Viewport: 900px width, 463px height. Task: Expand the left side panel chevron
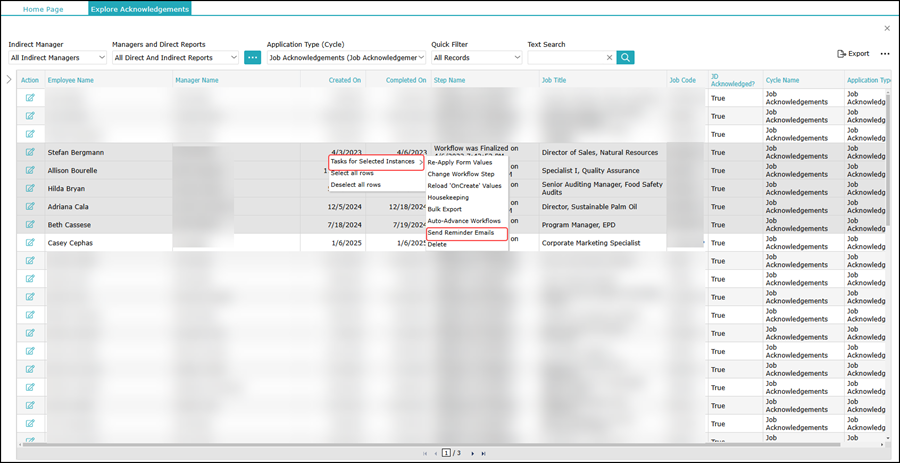(x=9, y=79)
